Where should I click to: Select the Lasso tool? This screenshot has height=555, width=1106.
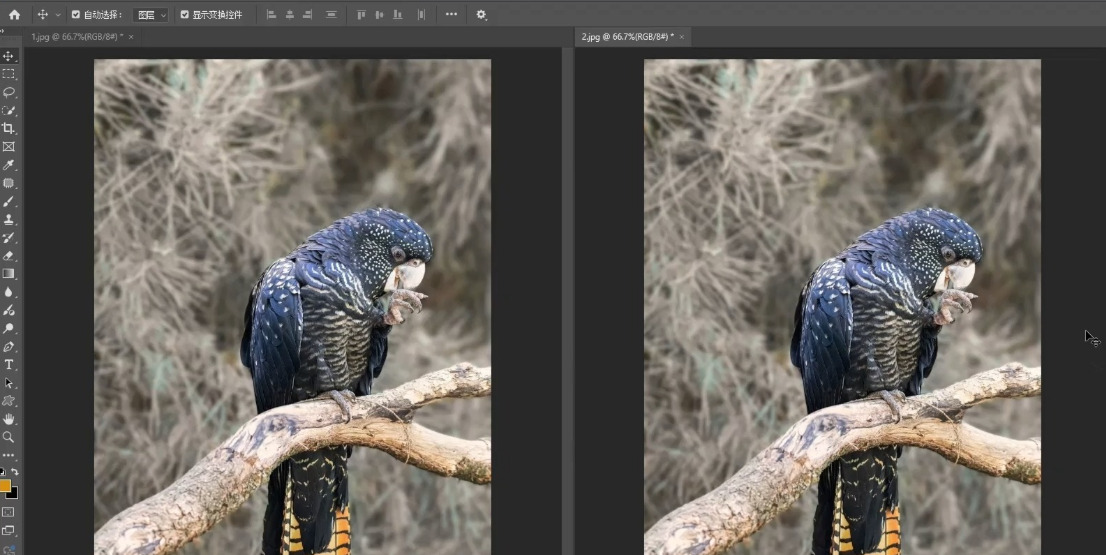8,92
